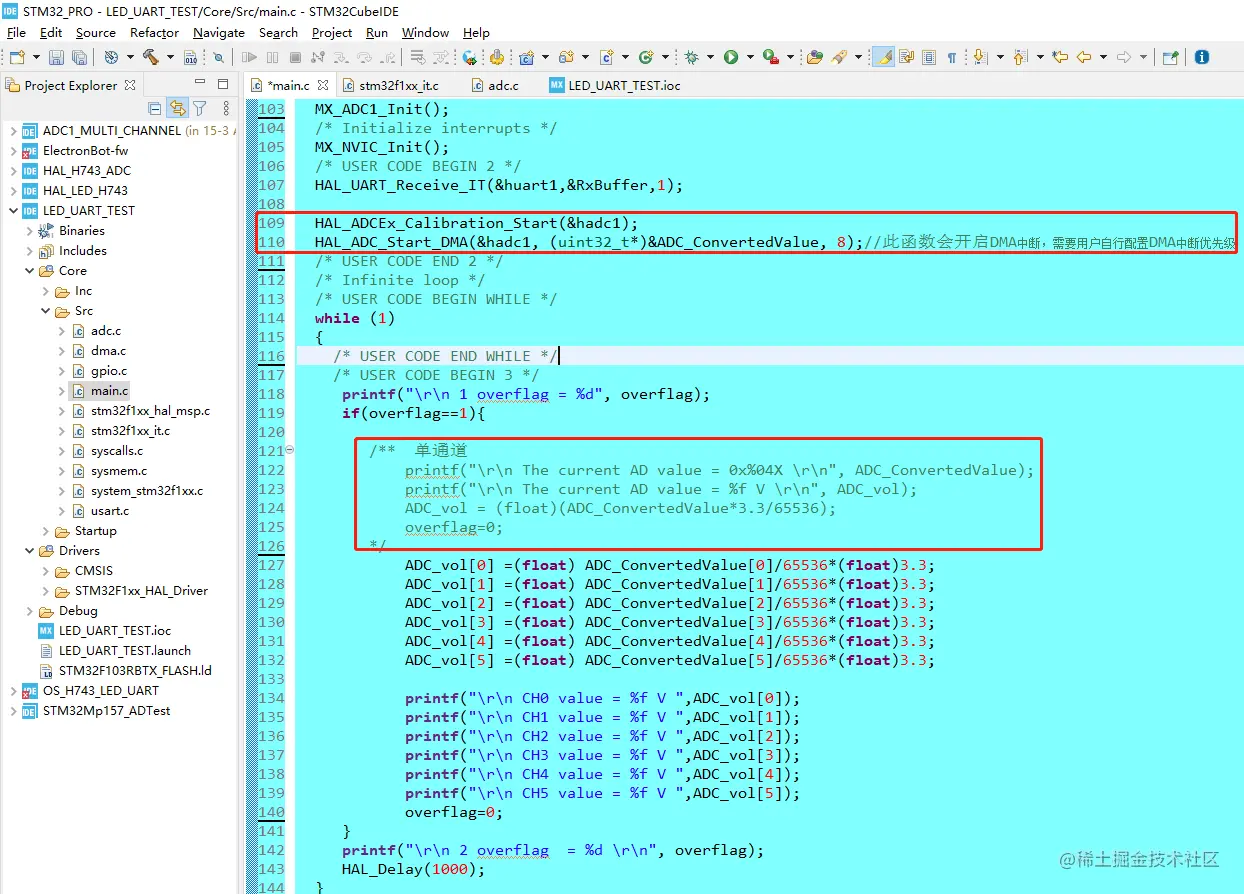Click the Back navigation yellow arrow
Viewport: 1244px width, 894px height.
(x=1084, y=57)
